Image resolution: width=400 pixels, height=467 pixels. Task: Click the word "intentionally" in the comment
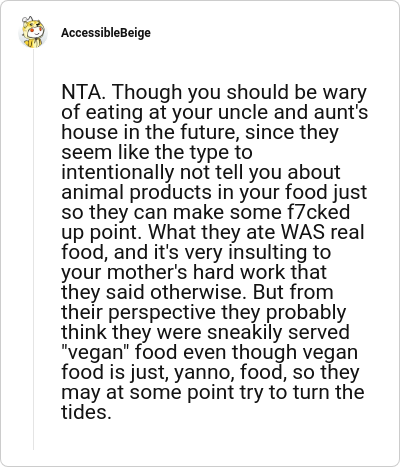[x=118, y=172]
